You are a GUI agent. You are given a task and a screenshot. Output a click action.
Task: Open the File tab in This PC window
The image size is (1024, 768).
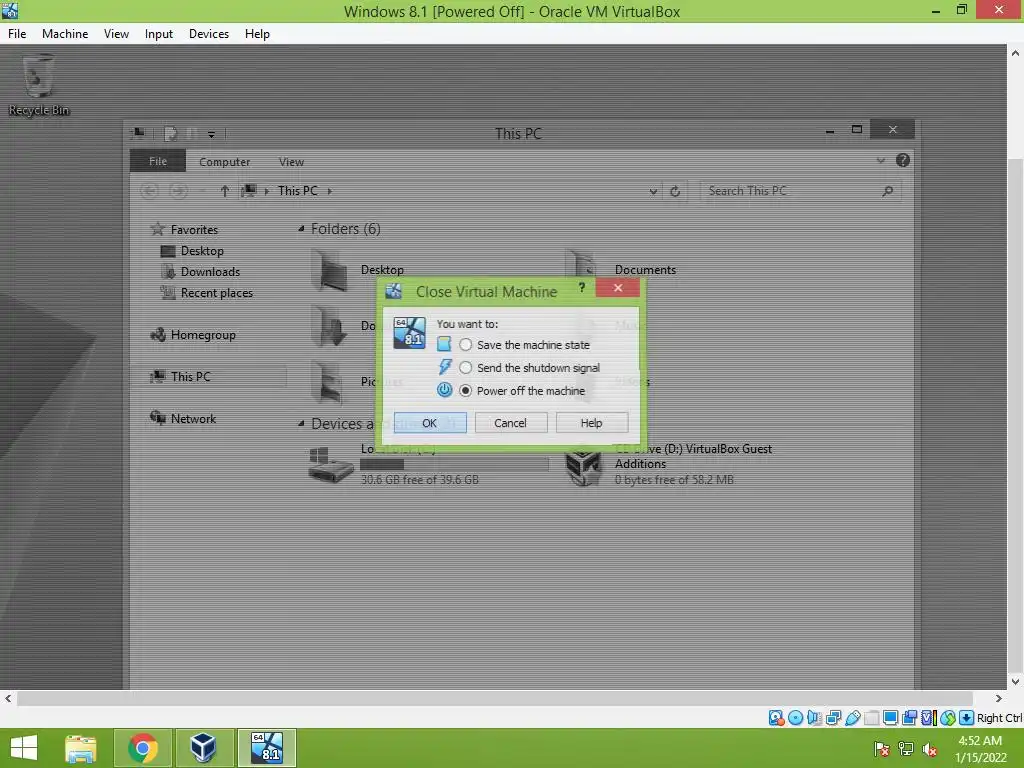point(158,161)
